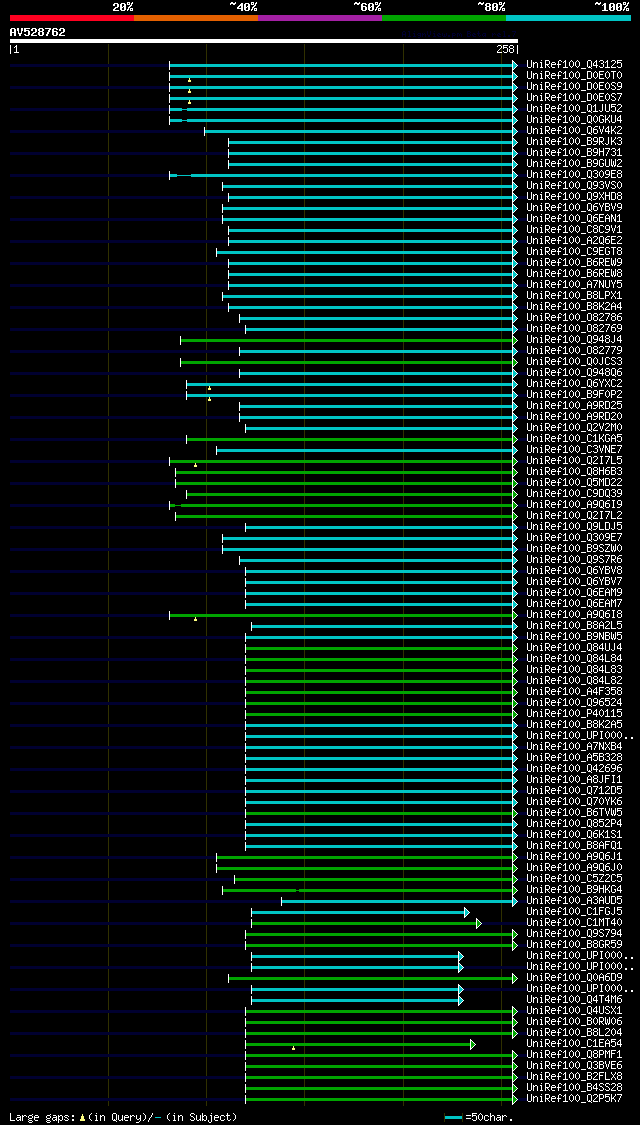640x1125 pixels.
Task: Open hit UniRef100_Q1JU52
Action: point(574,108)
